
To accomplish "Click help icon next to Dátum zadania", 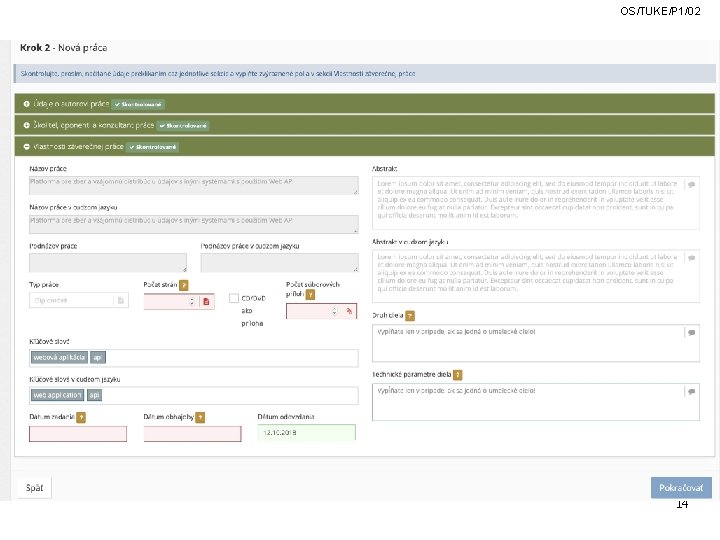I will (81, 417).
